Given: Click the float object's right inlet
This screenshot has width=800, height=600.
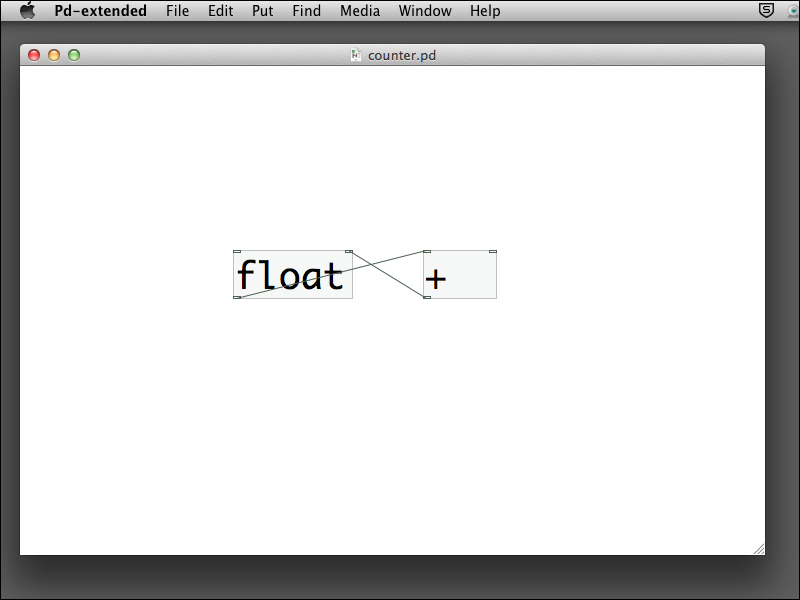Looking at the screenshot, I should click(x=348, y=252).
